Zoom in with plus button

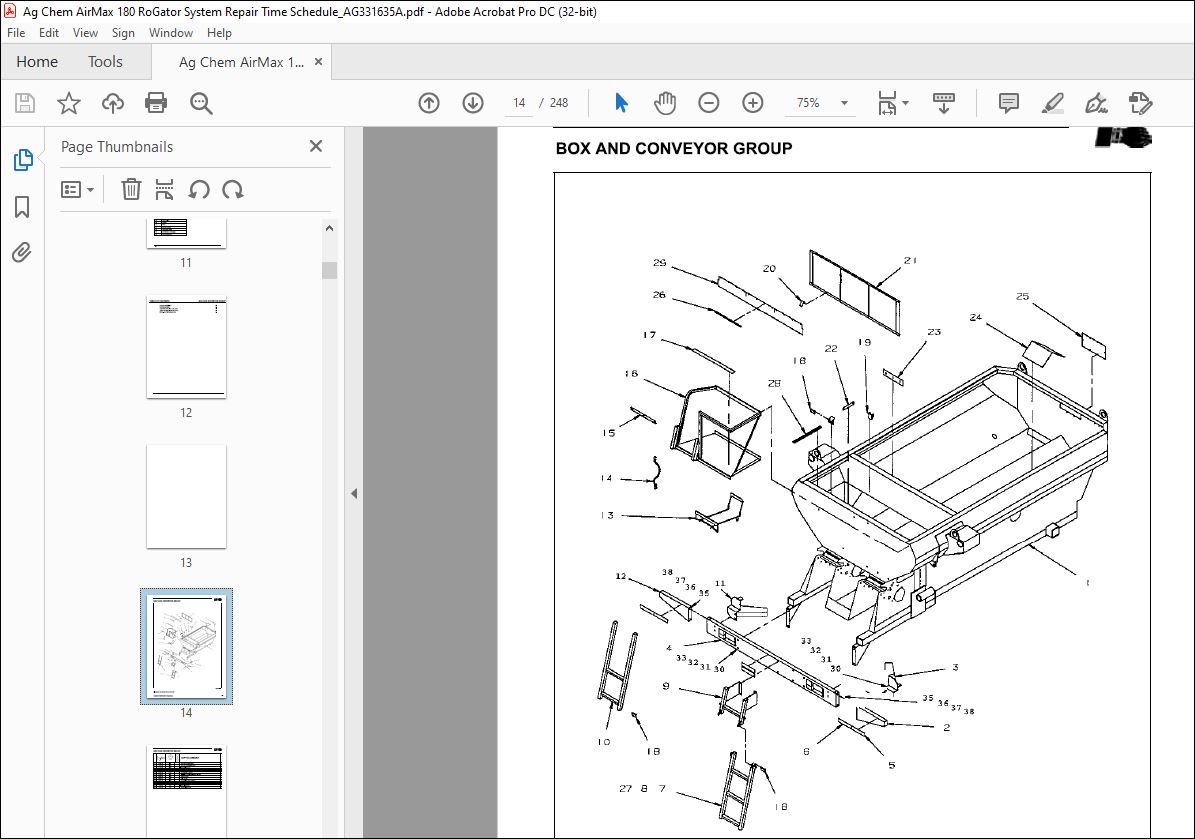(x=753, y=103)
